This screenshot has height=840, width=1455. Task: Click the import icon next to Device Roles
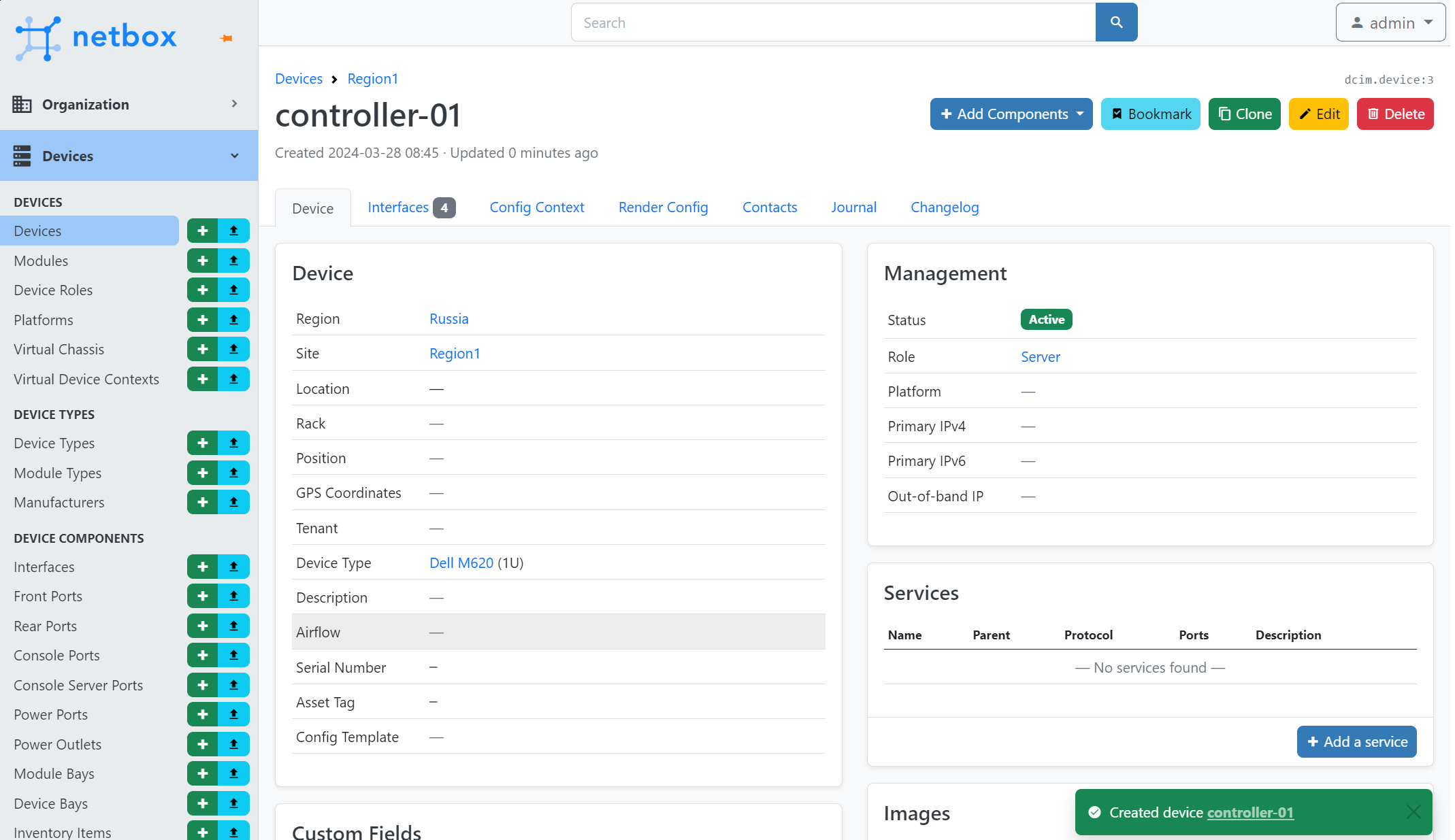tap(233, 290)
